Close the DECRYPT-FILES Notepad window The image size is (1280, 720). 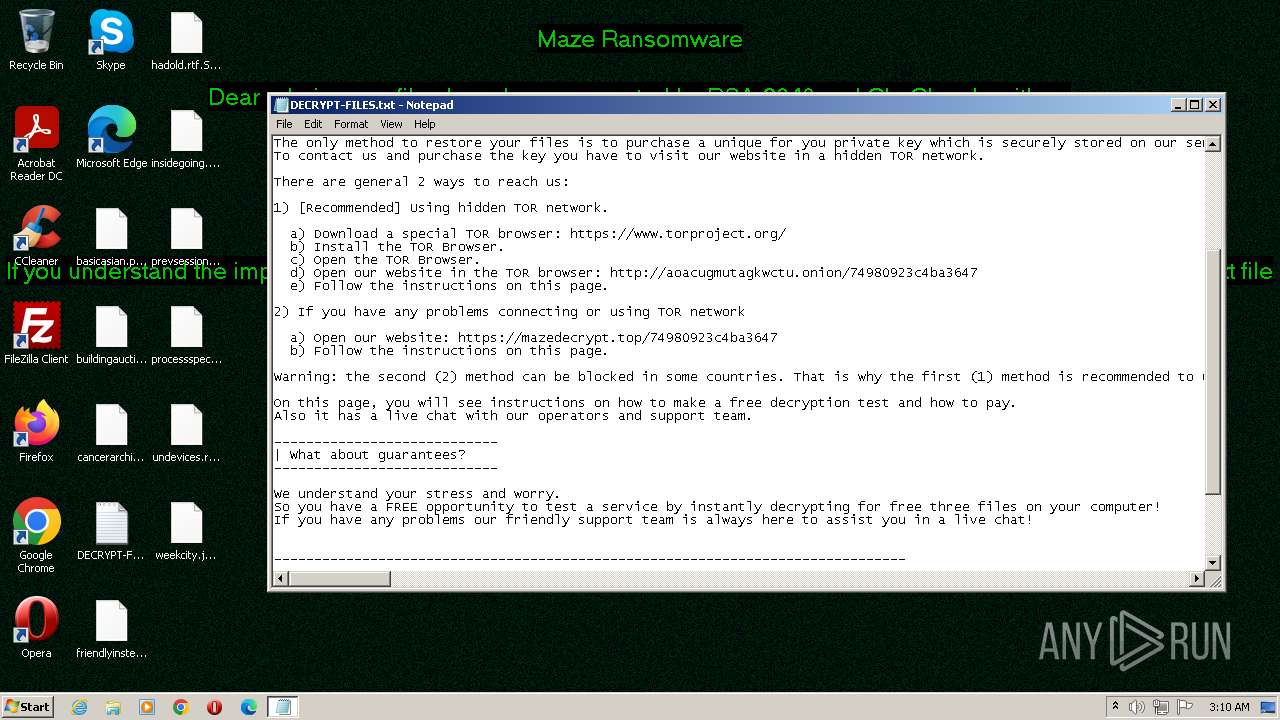(1213, 104)
